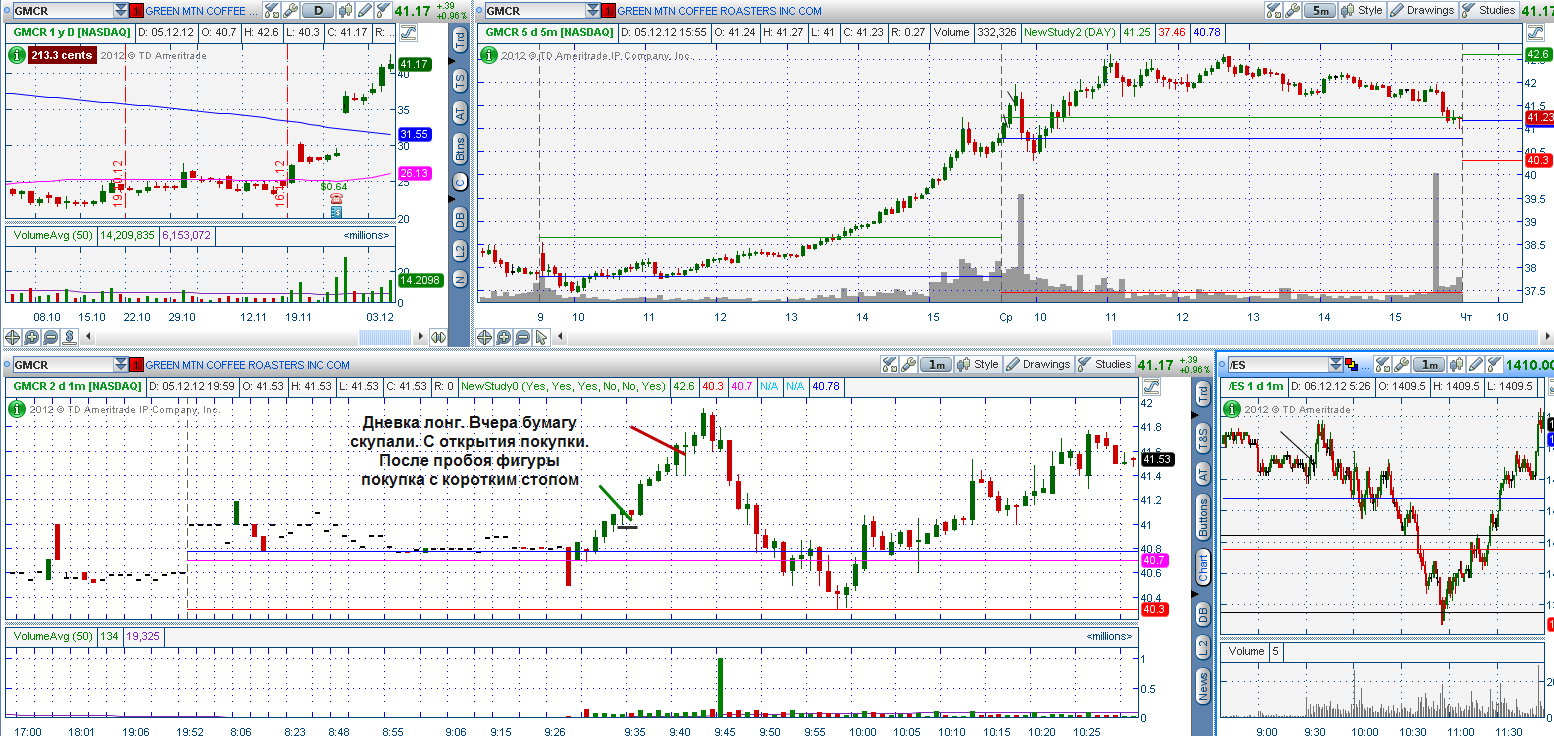Open Buttons side tab beside the 1m chart
This screenshot has height=736, width=1554.
tap(1203, 518)
